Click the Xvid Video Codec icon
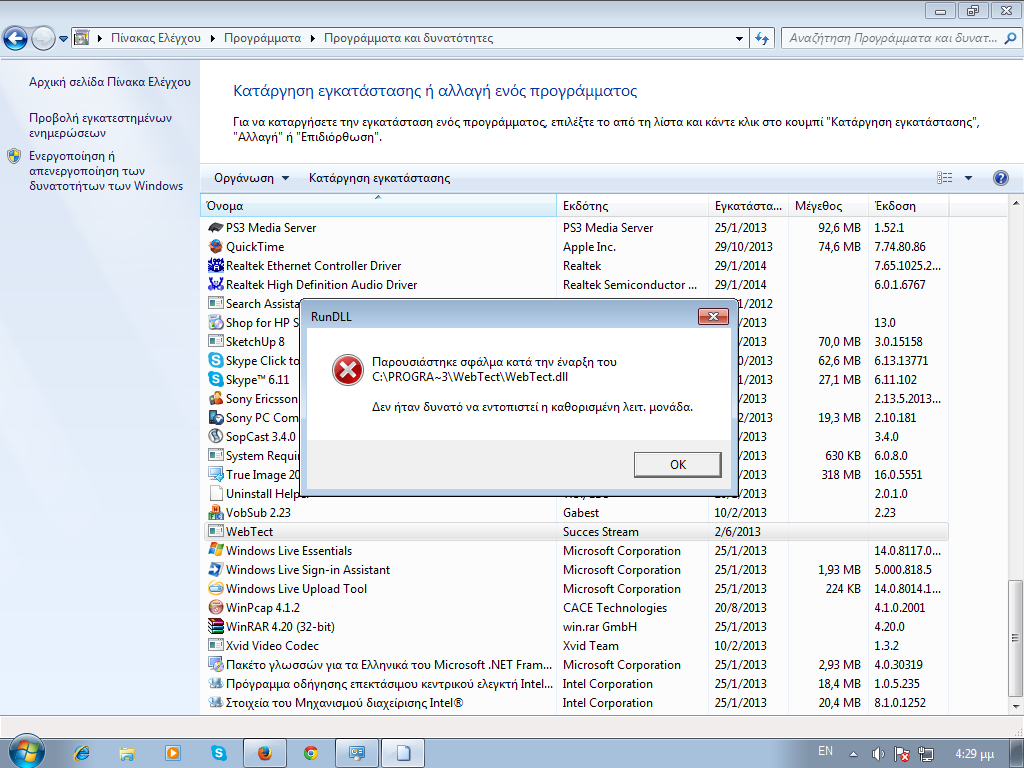Viewport: 1024px width, 768px height. coord(216,645)
